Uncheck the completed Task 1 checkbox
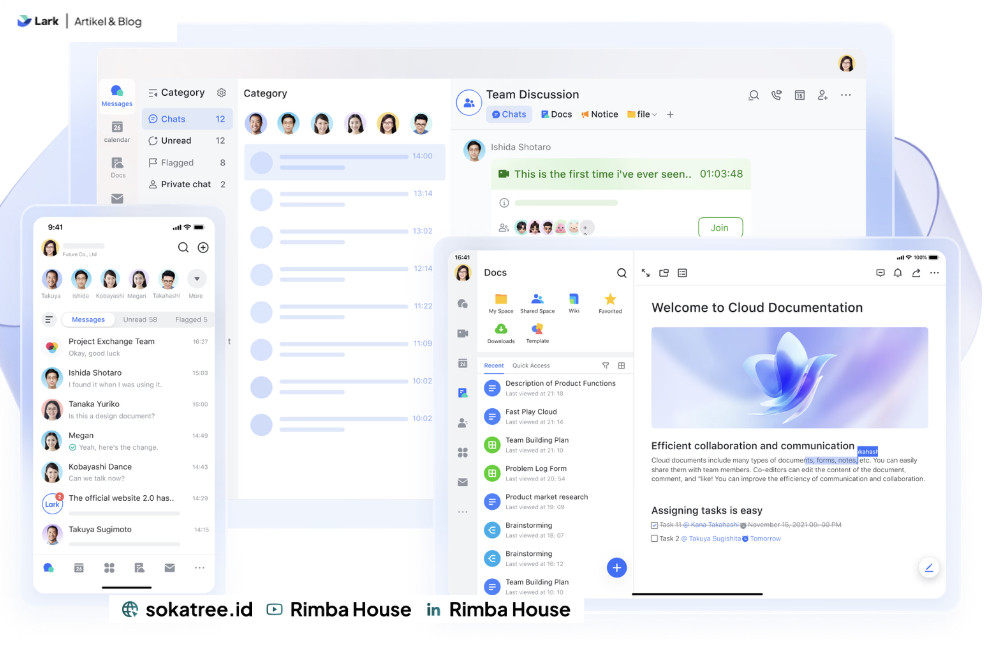This screenshot has height=652, width=995. pyautogui.click(x=654, y=525)
